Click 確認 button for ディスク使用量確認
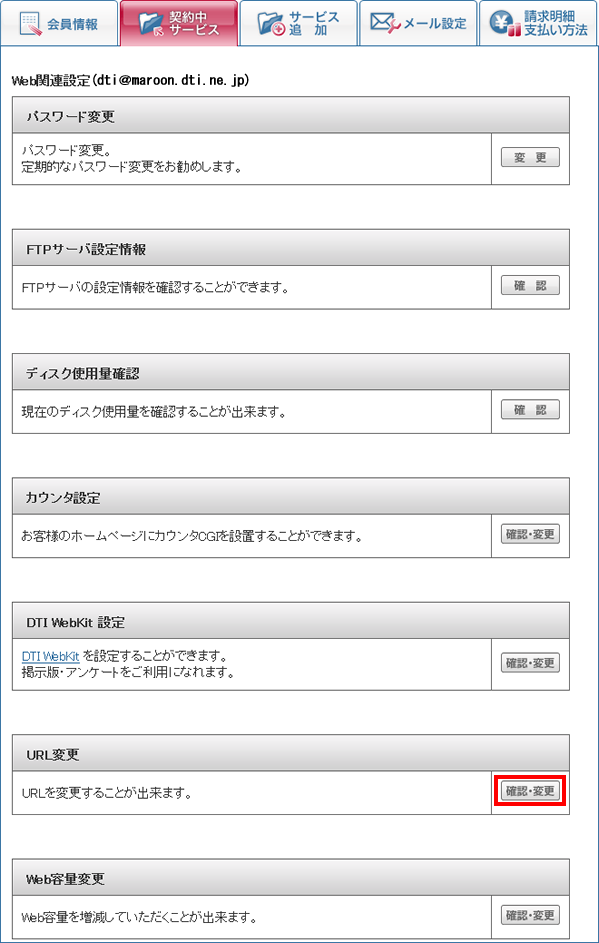The height and width of the screenshot is (943, 599). [530, 410]
